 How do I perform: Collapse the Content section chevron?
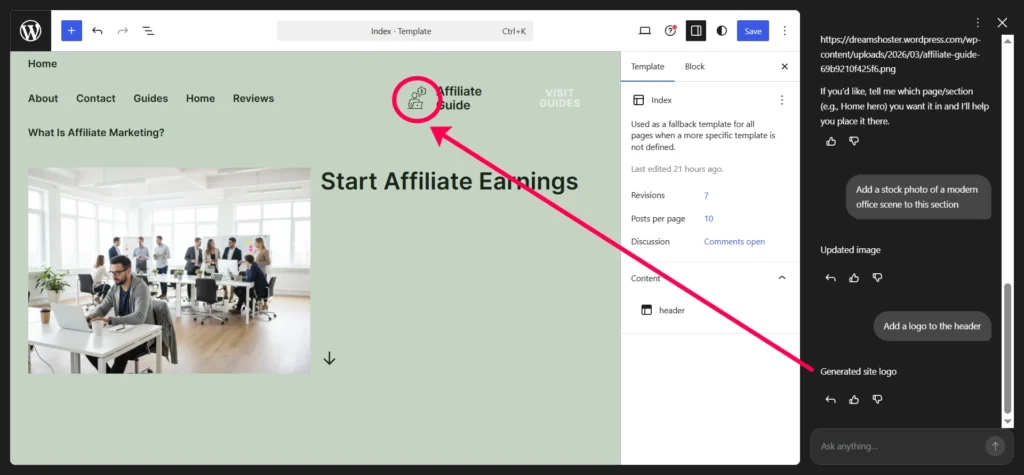[782, 278]
